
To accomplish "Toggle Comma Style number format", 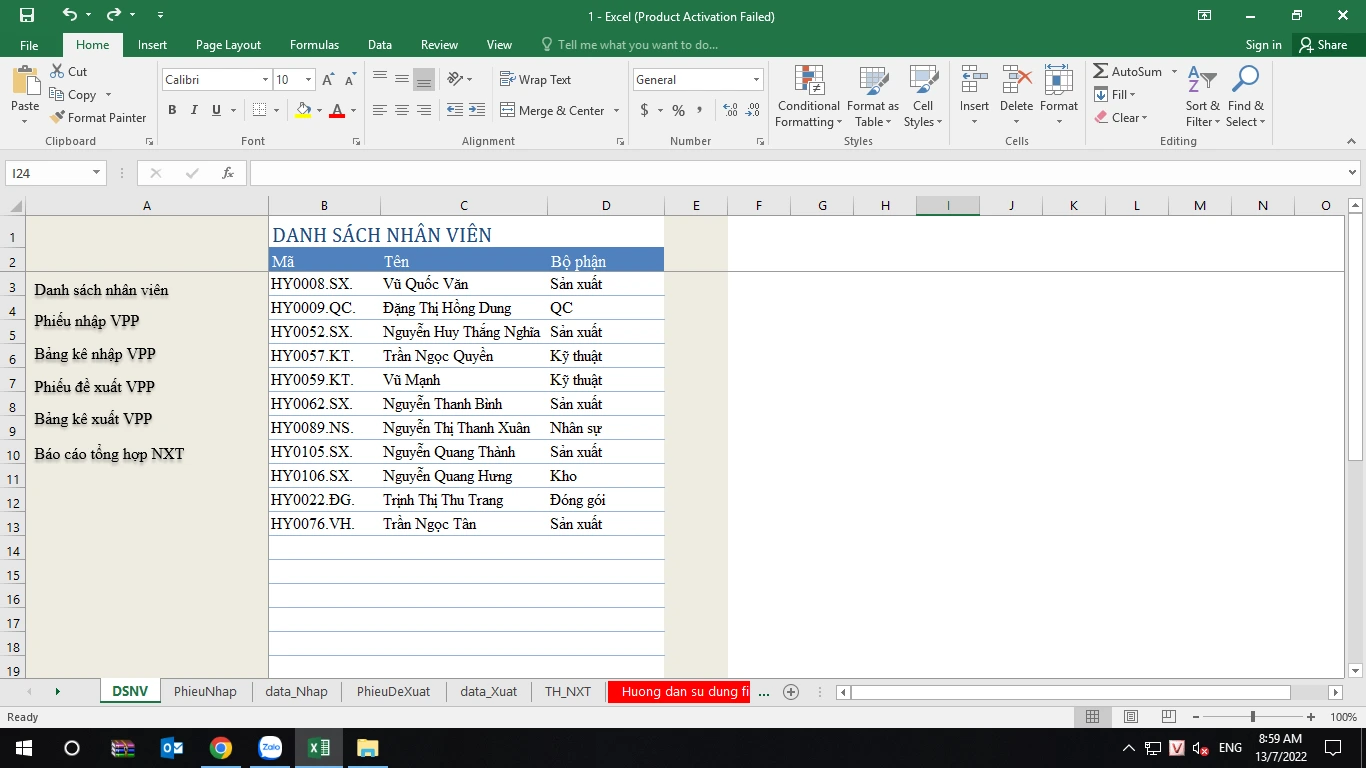I will [699, 110].
